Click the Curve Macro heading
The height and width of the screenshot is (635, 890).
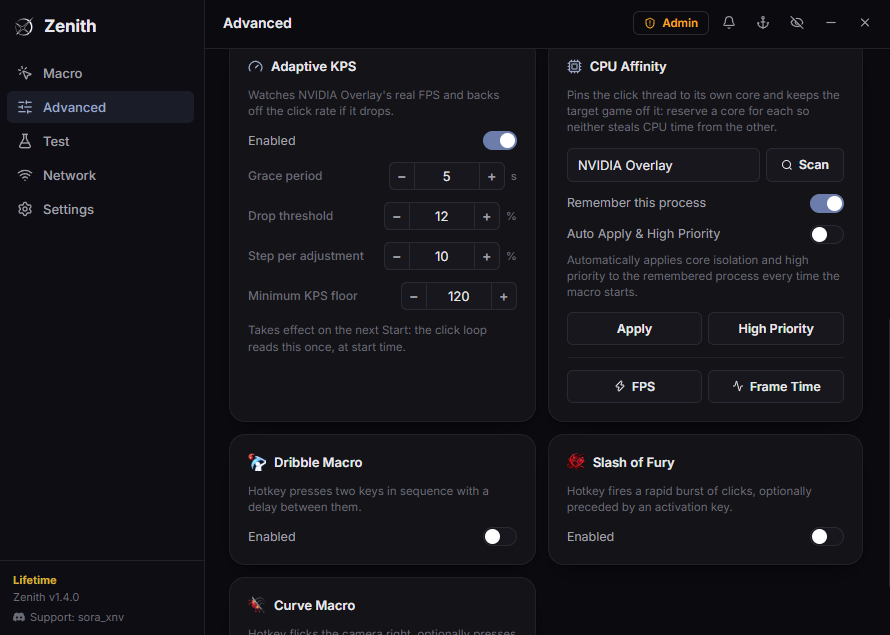[314, 605]
